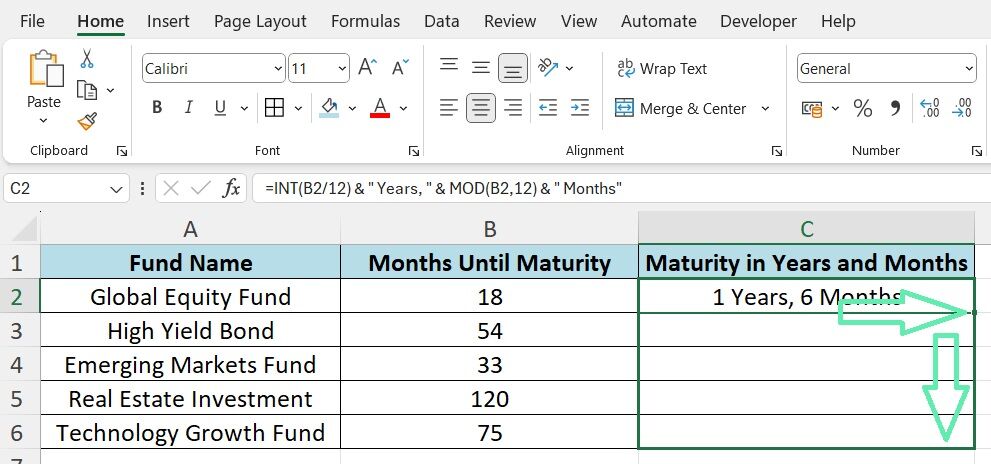Select cell with 120 months

point(490,399)
